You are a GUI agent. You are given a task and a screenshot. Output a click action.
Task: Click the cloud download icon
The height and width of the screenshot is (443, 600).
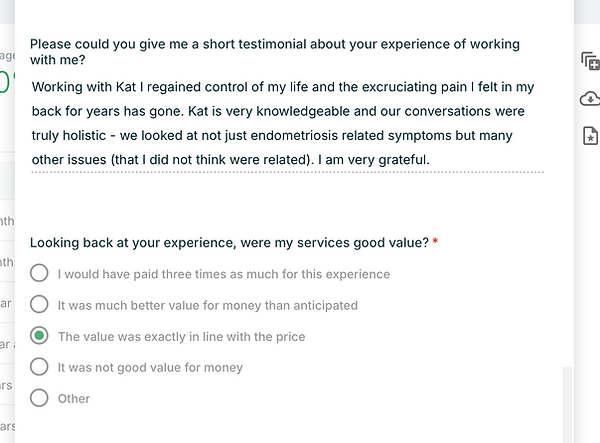coord(590,98)
